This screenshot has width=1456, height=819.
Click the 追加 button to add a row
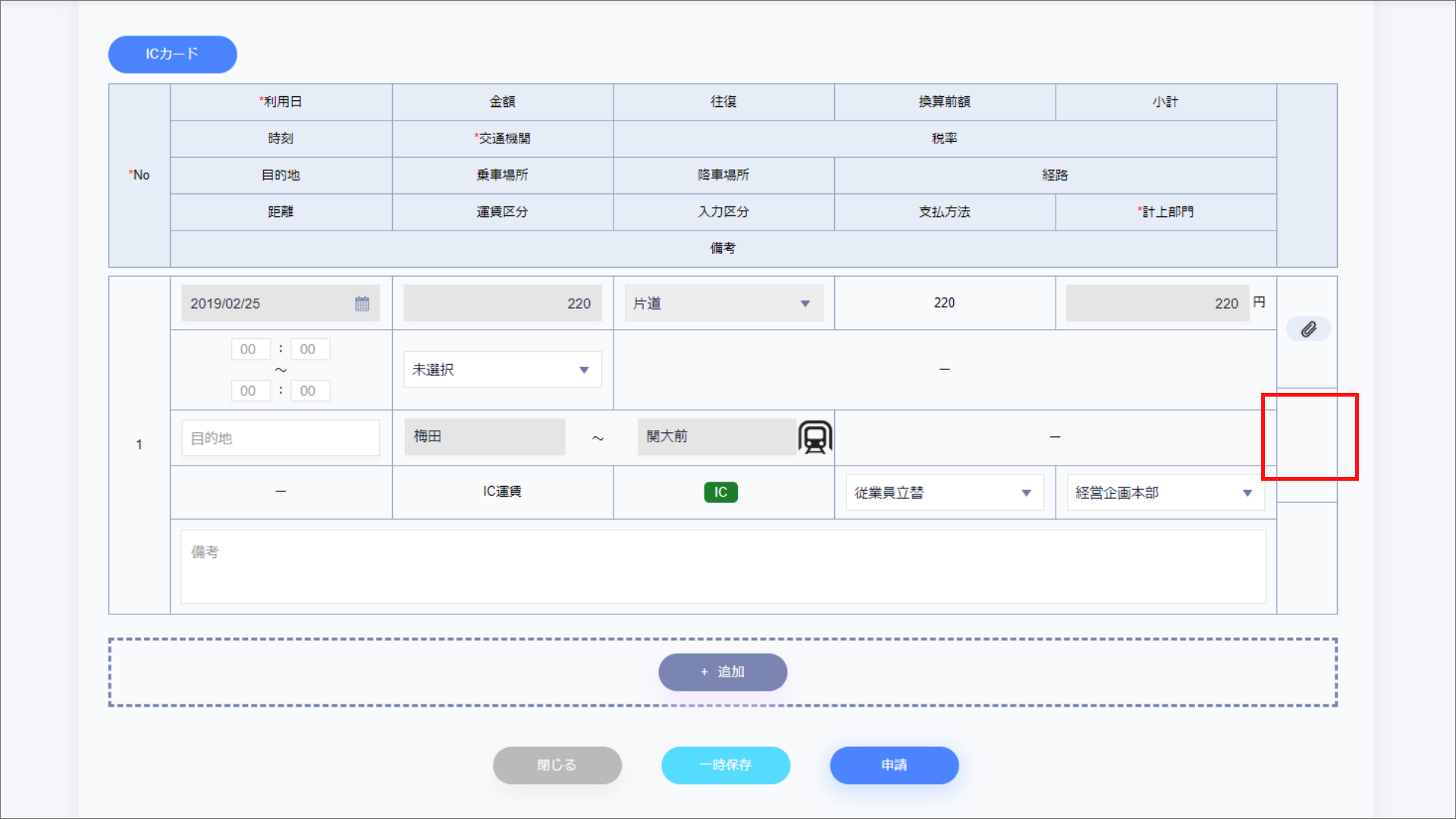(x=722, y=672)
